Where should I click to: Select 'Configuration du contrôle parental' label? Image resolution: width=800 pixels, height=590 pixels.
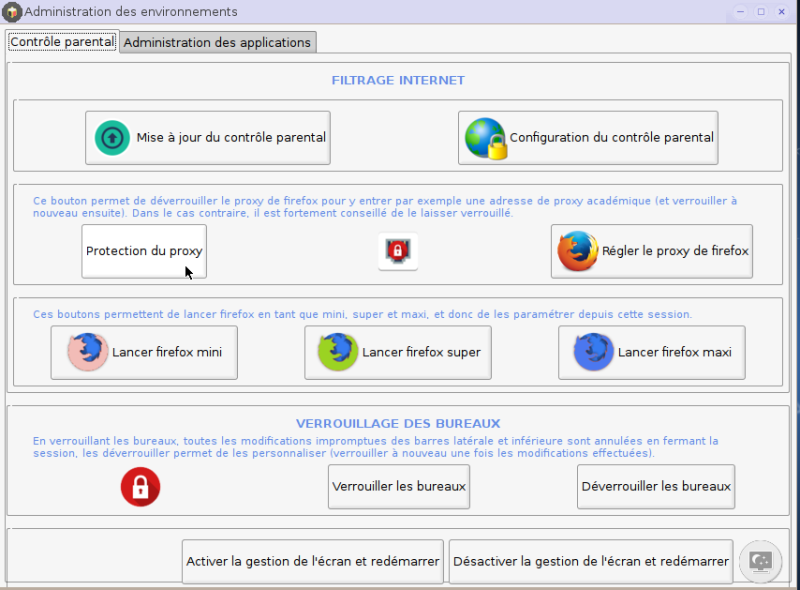click(612, 138)
